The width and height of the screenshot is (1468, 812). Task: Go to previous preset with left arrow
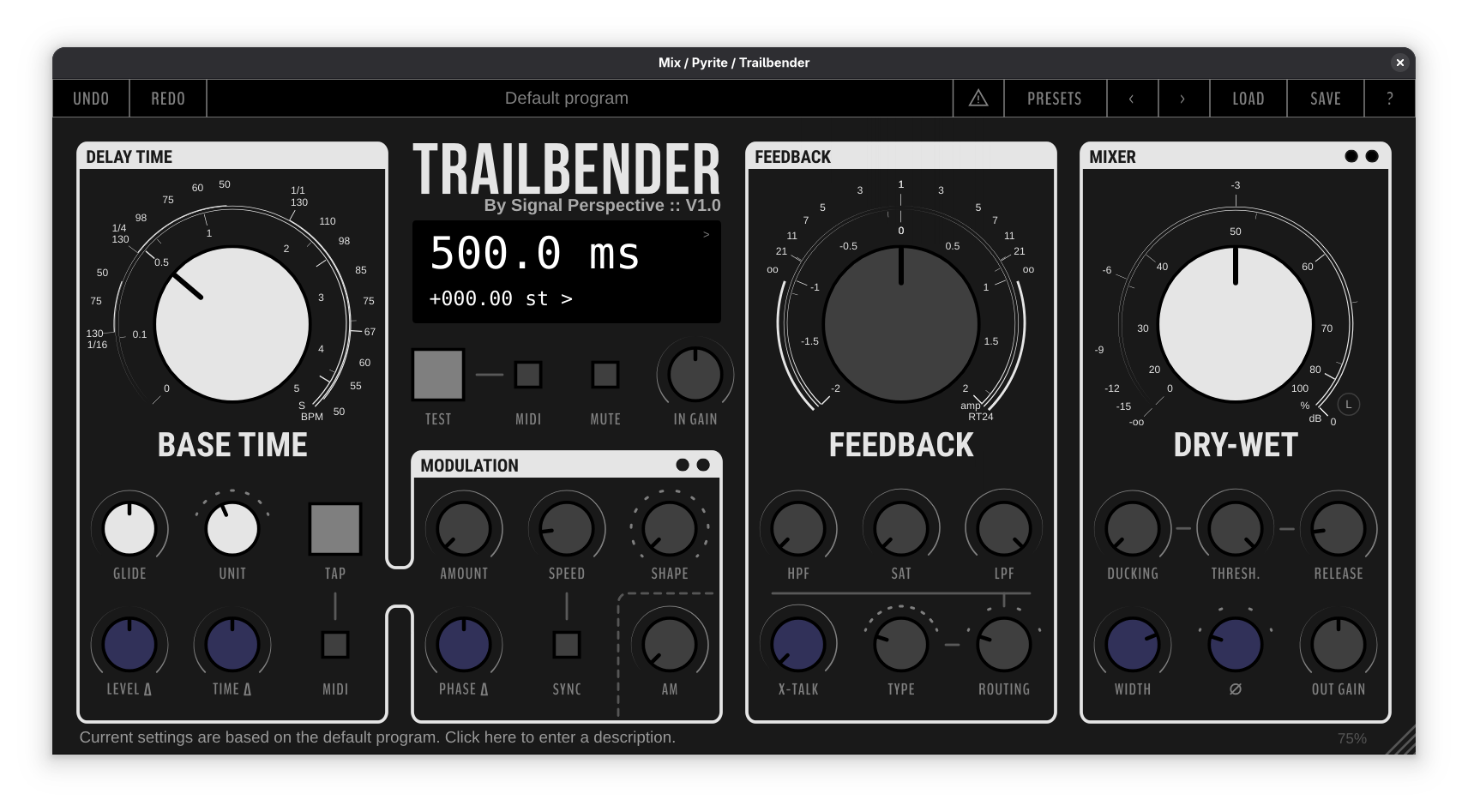(1132, 99)
